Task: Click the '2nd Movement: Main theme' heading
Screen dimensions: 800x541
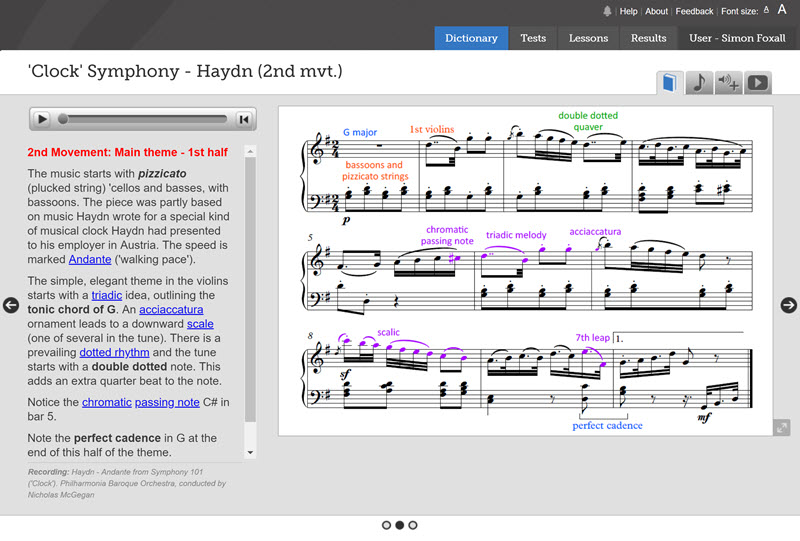Action: click(128, 152)
